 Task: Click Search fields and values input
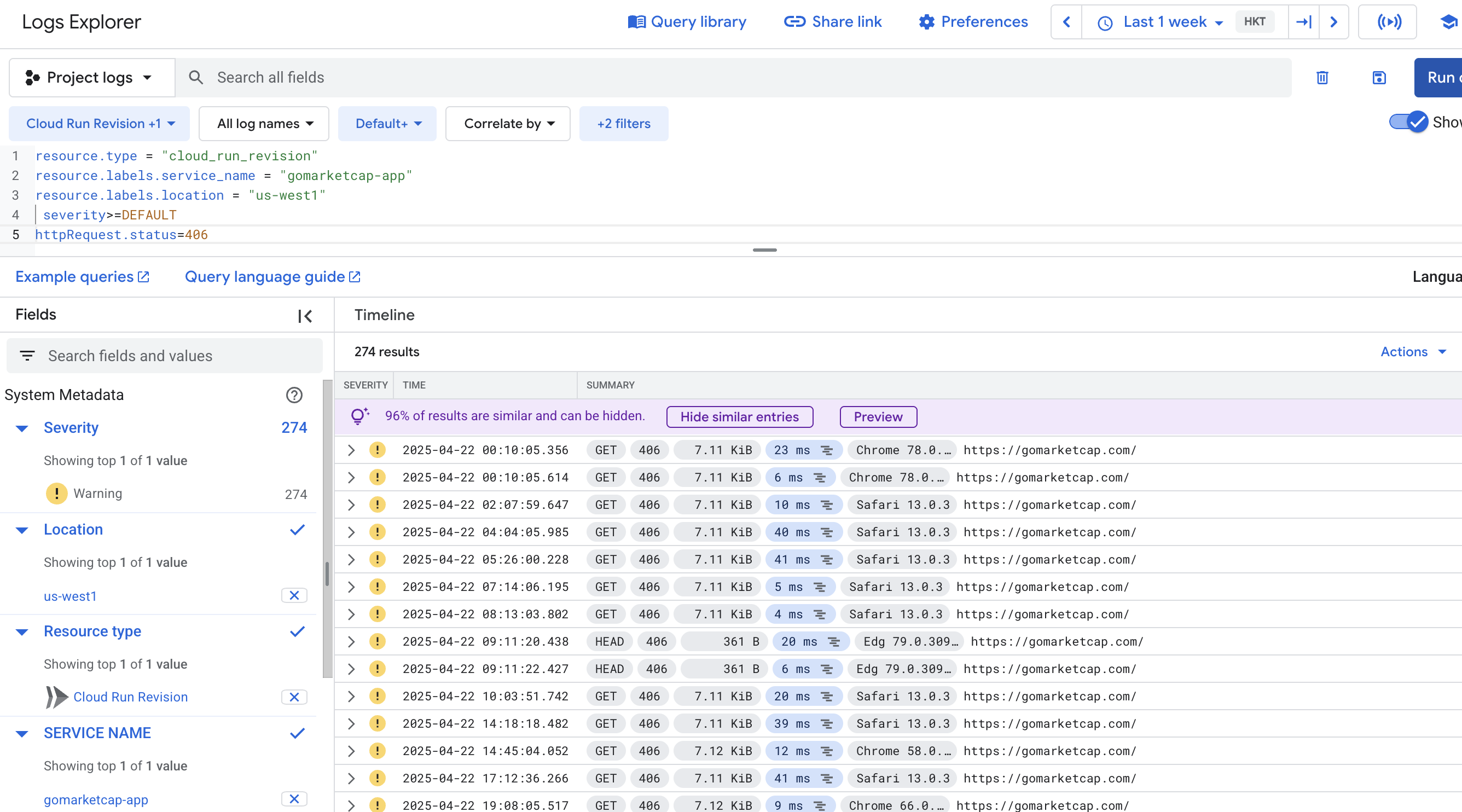[165, 356]
